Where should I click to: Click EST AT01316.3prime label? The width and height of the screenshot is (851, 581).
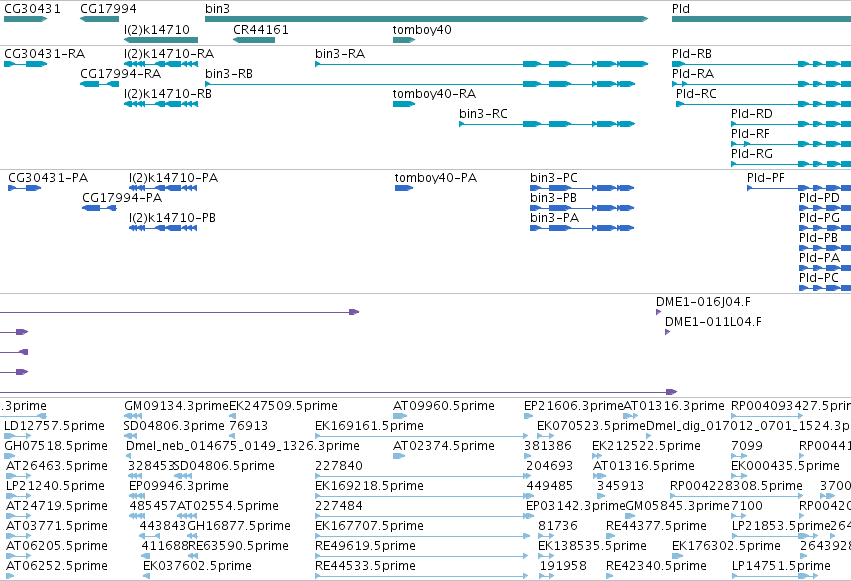coord(674,406)
